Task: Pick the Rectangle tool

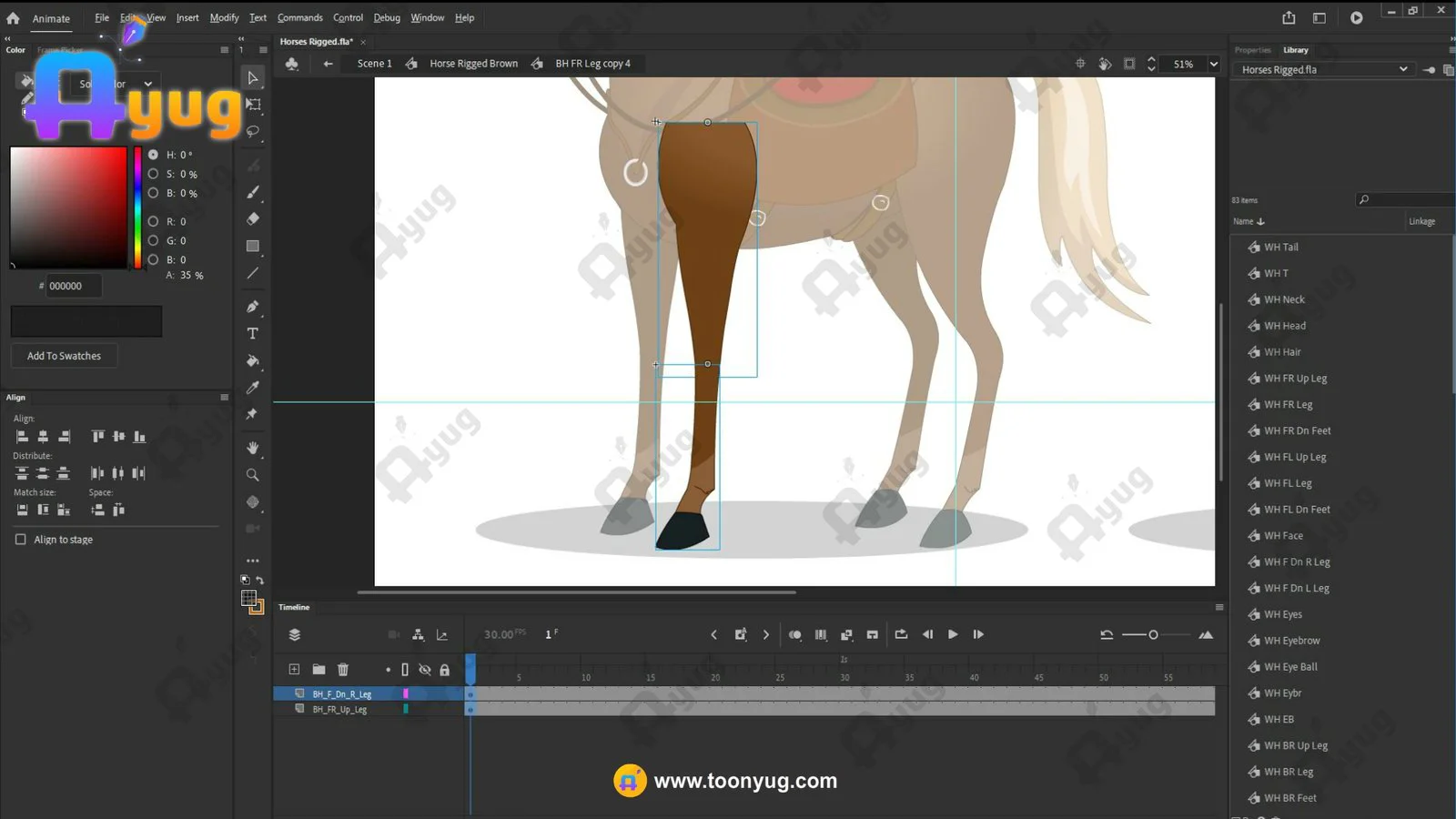Action: tap(253, 246)
